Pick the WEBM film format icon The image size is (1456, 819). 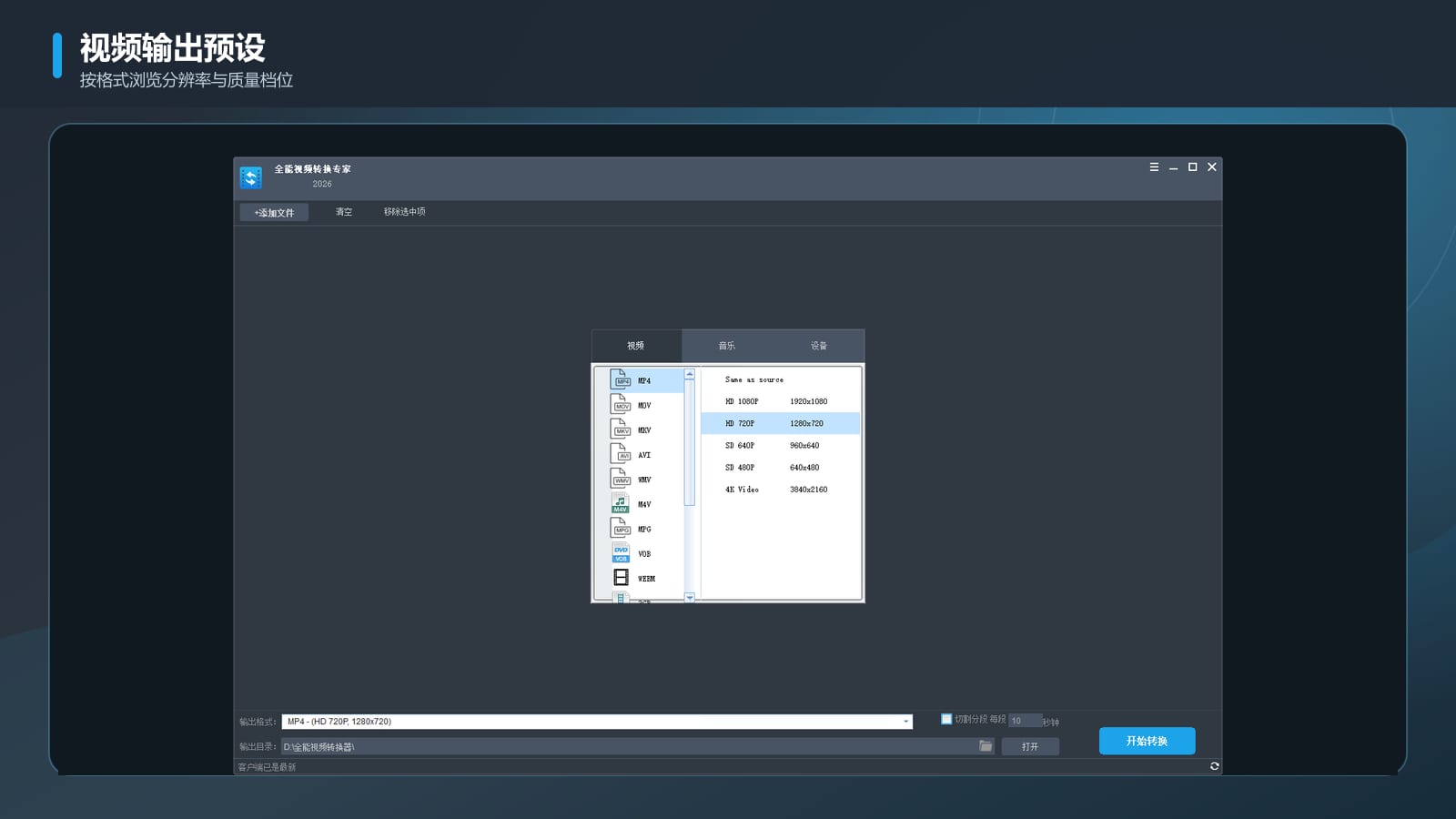621,577
